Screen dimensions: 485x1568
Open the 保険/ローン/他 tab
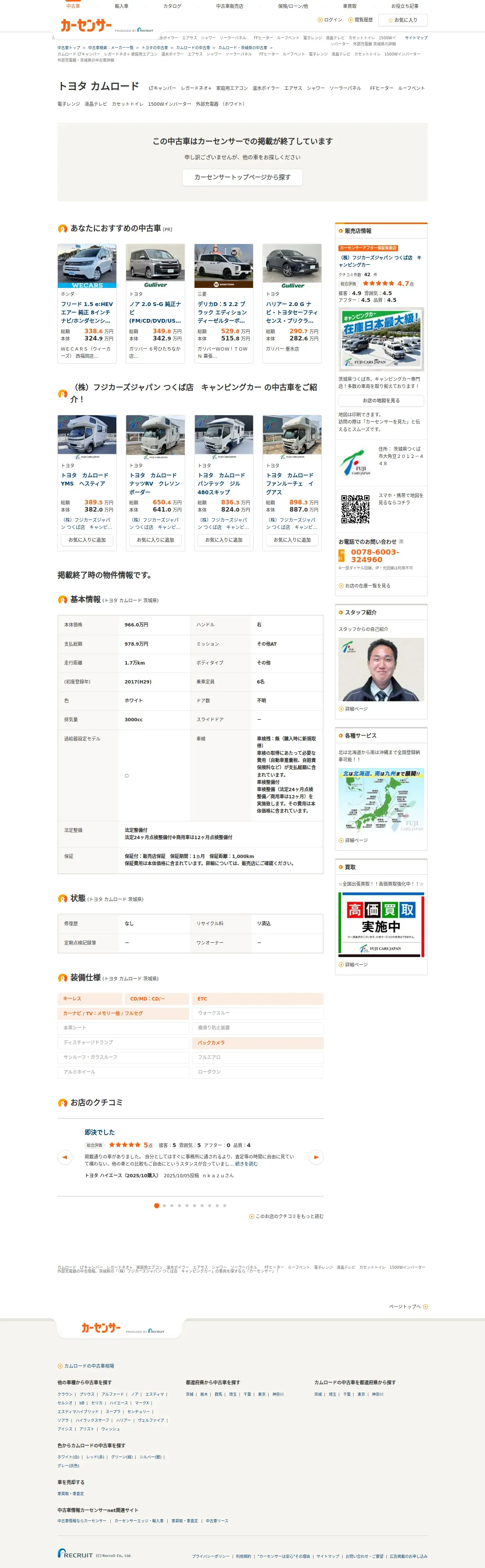click(x=293, y=6)
